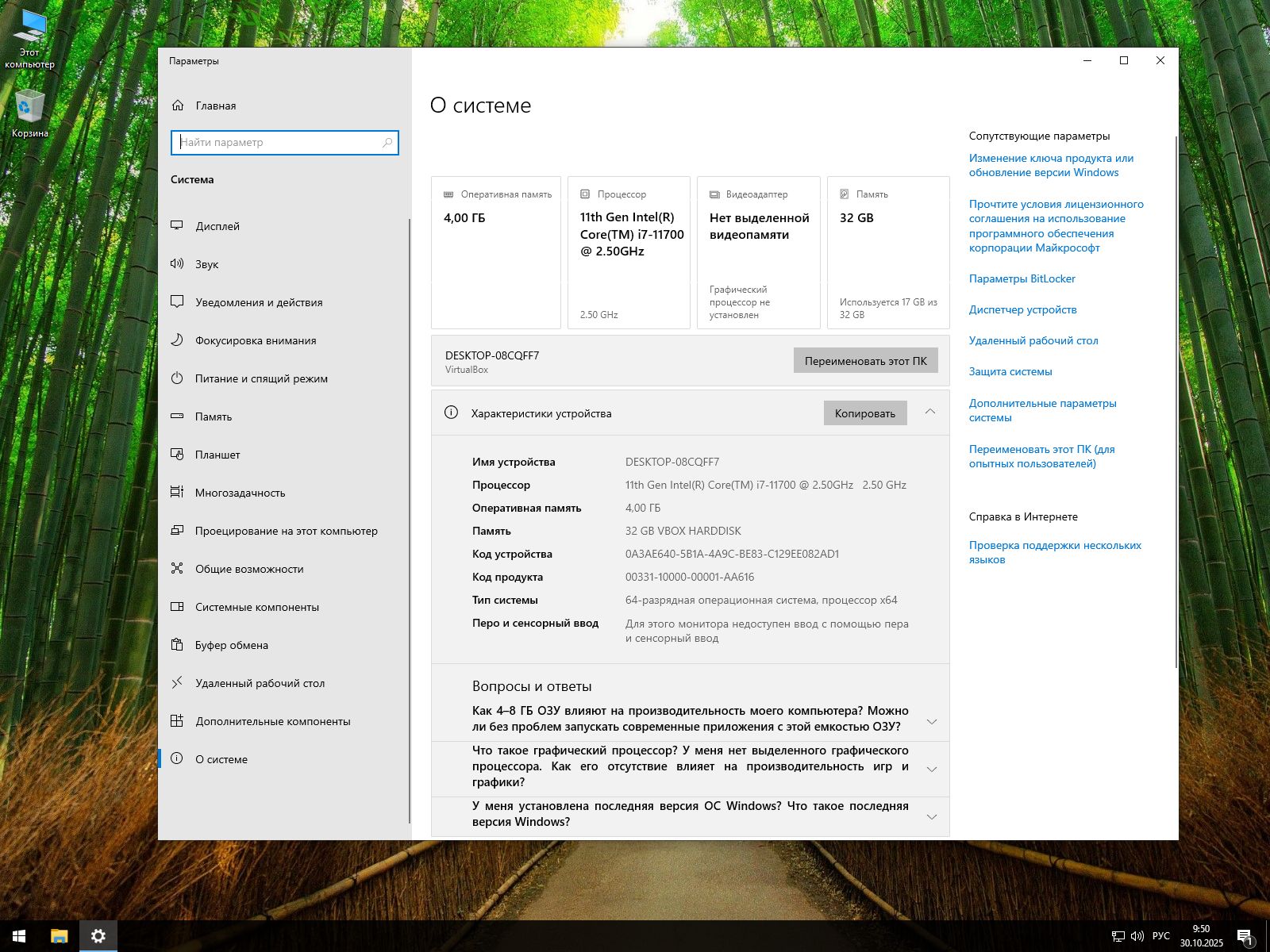Click the Home icon in Settings
The image size is (1270, 952).
(178, 106)
